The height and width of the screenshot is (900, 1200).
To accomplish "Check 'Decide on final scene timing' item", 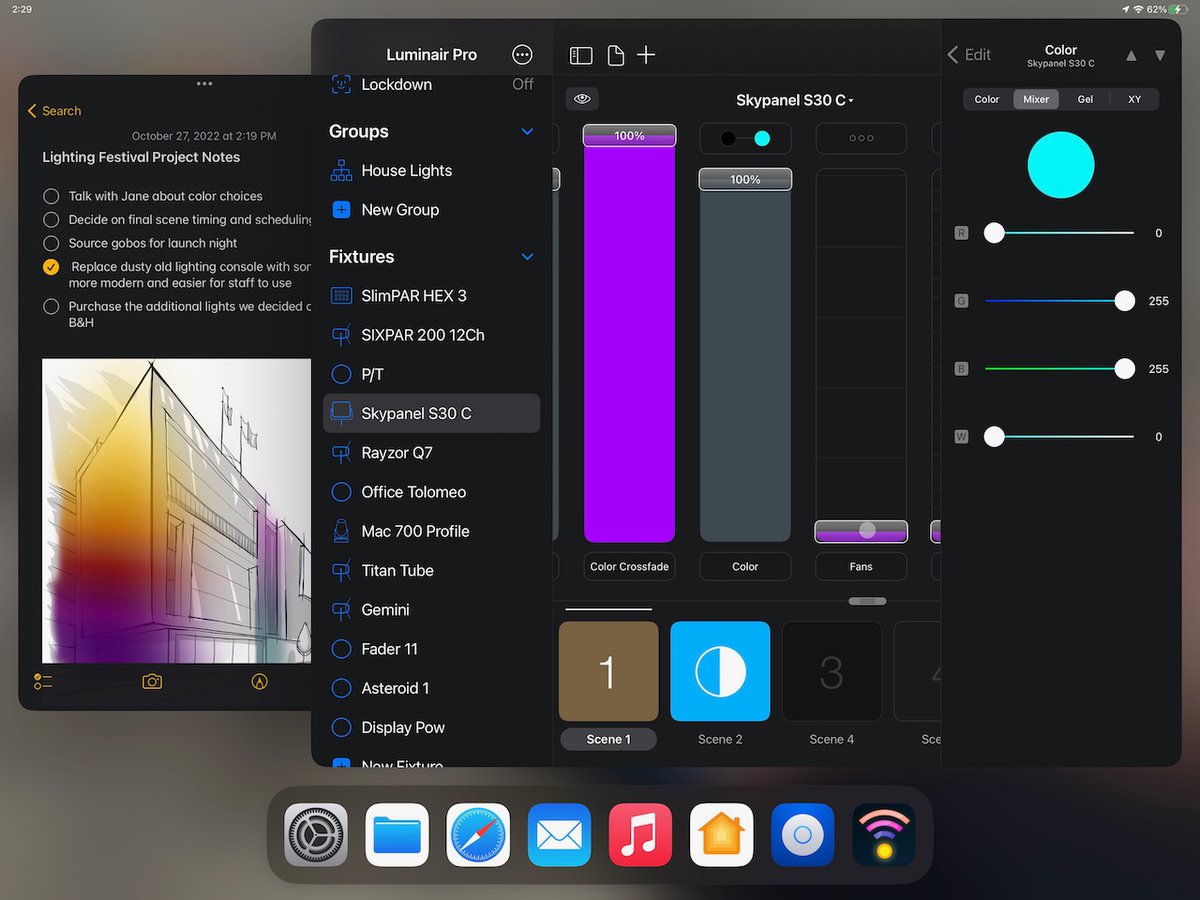I will click(51, 219).
